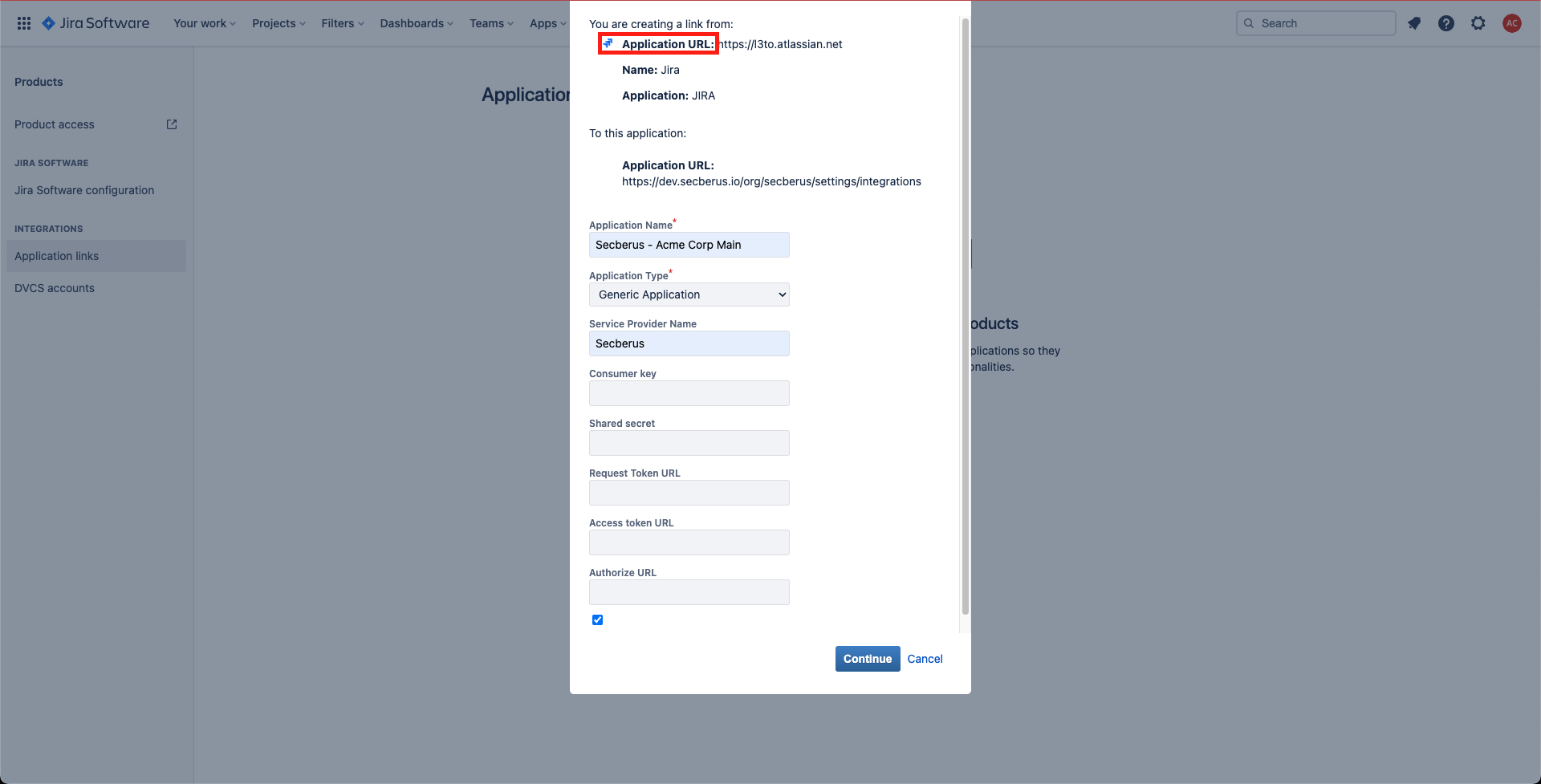Expand the Apps menu
Viewport: 1541px width, 784px height.
[547, 23]
